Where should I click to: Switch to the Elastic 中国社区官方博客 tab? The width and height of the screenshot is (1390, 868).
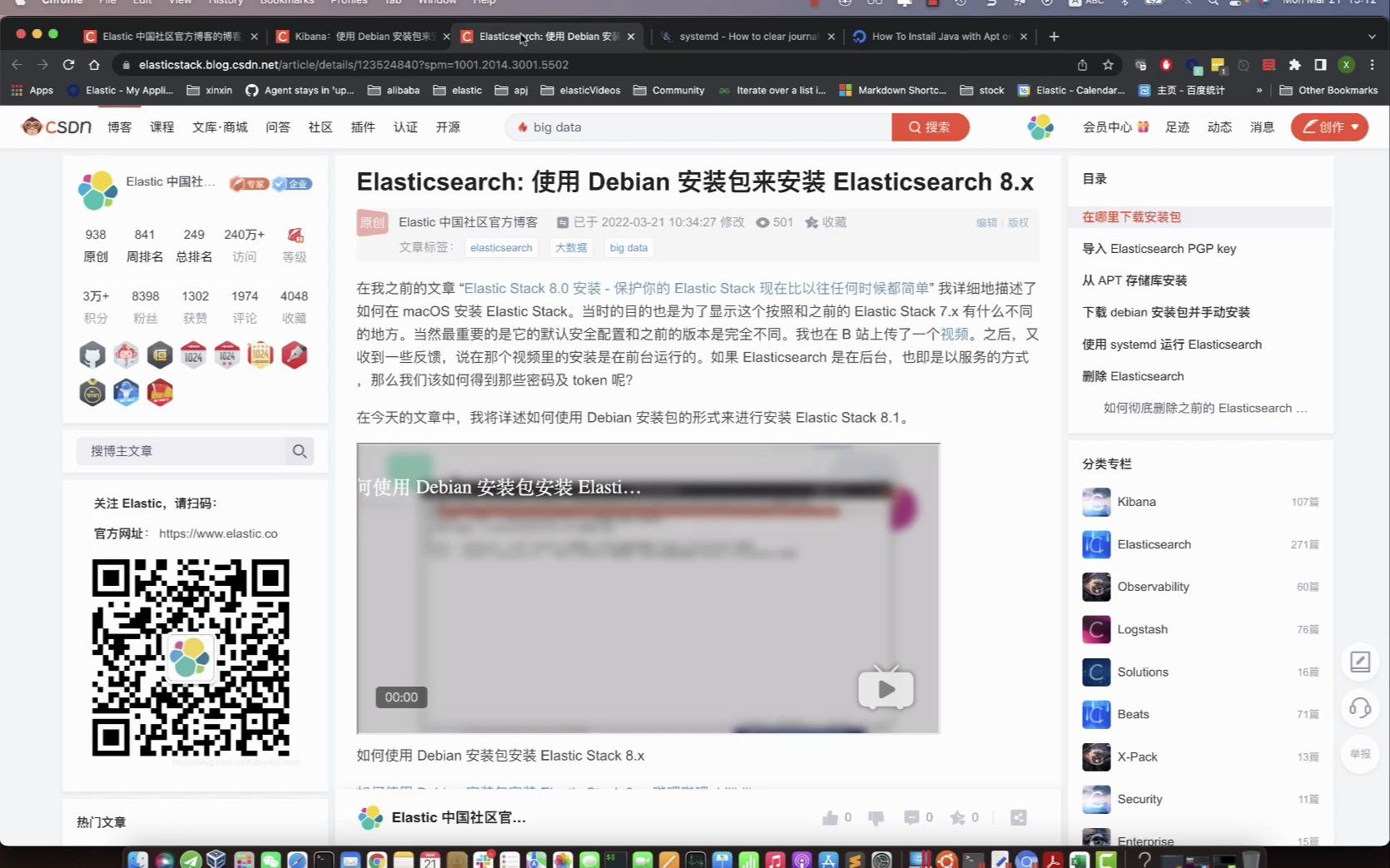tap(171, 37)
